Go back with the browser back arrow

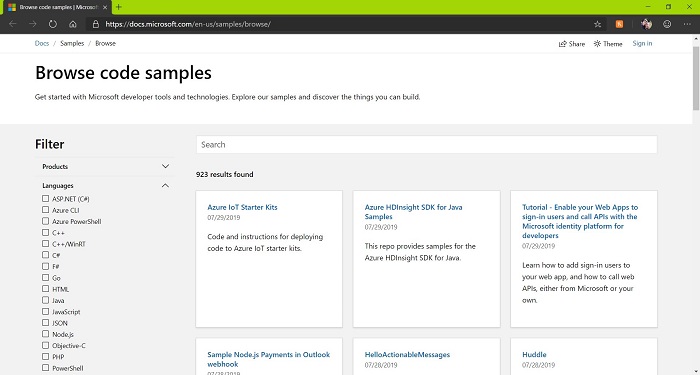(x=13, y=24)
